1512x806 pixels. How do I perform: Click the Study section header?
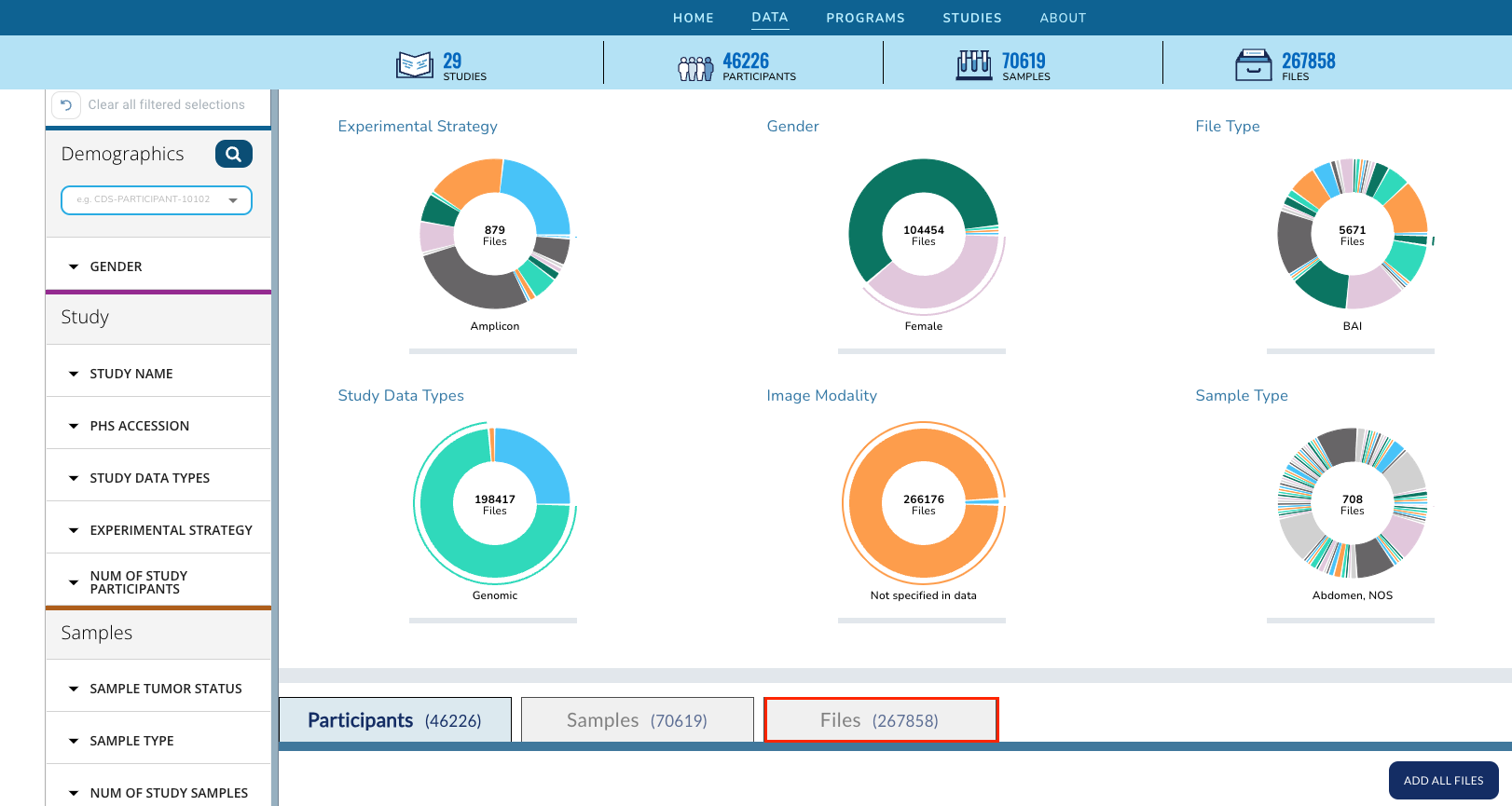pyautogui.click(x=85, y=317)
